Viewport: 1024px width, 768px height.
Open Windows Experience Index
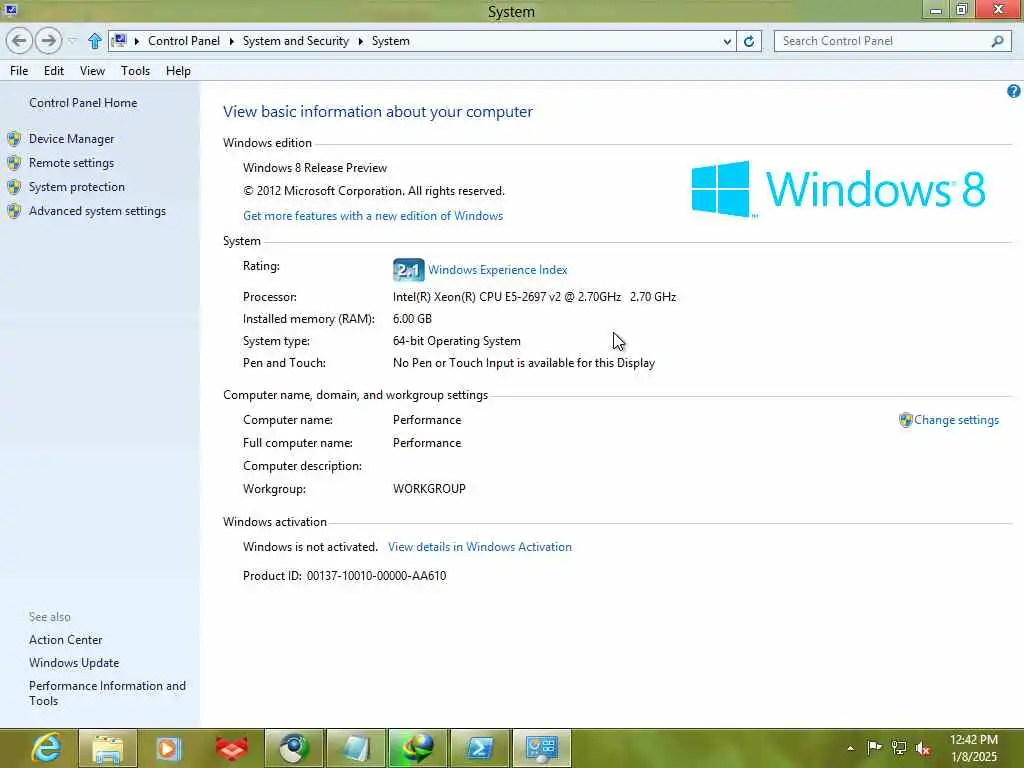point(498,270)
